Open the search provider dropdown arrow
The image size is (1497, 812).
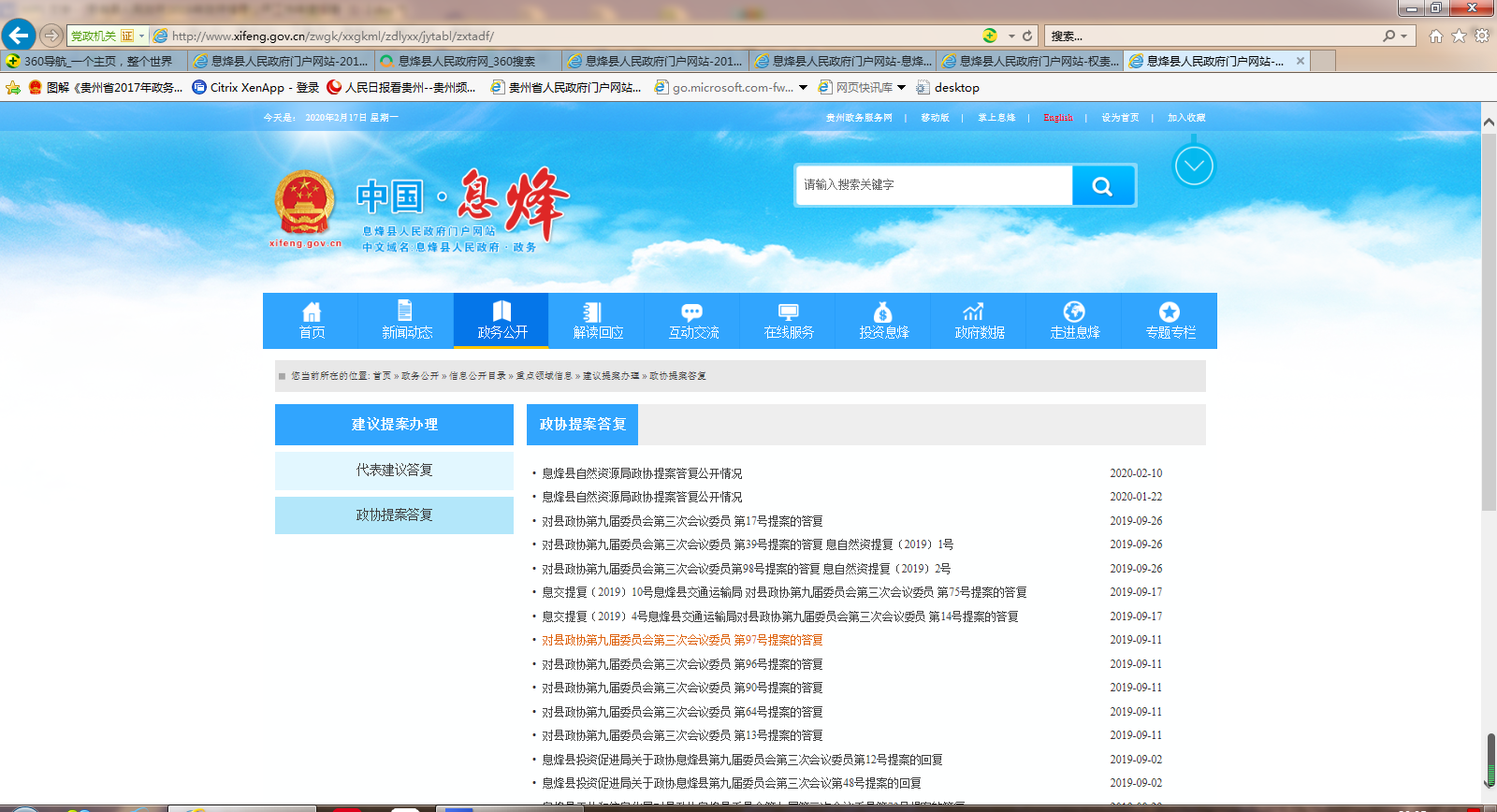1403,36
